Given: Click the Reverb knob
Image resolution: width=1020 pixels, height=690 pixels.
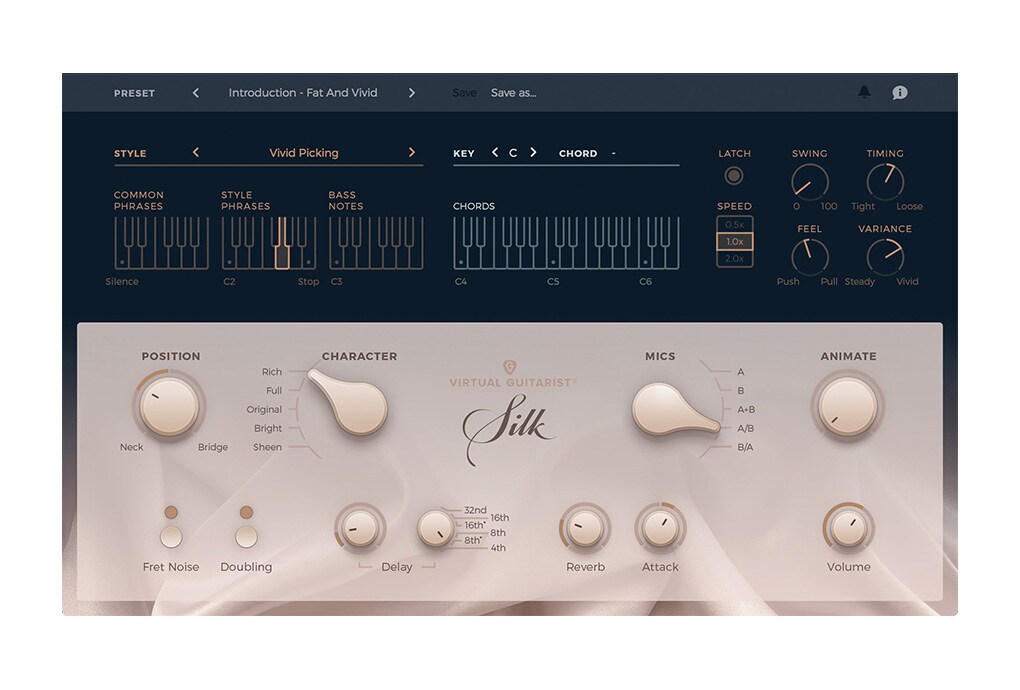Looking at the screenshot, I should (x=585, y=527).
